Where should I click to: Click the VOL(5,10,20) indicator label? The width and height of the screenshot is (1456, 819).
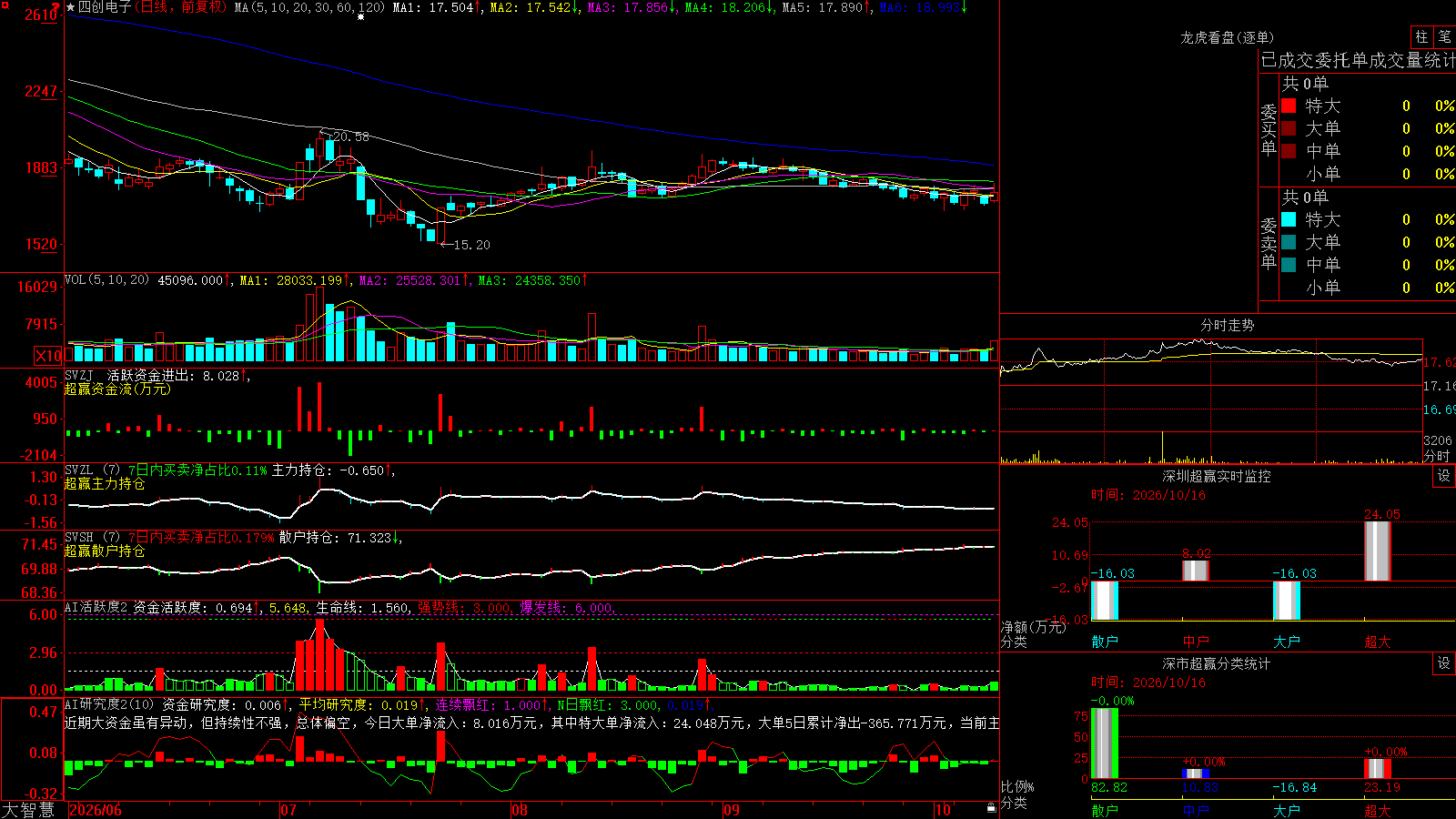pyautogui.click(x=107, y=280)
